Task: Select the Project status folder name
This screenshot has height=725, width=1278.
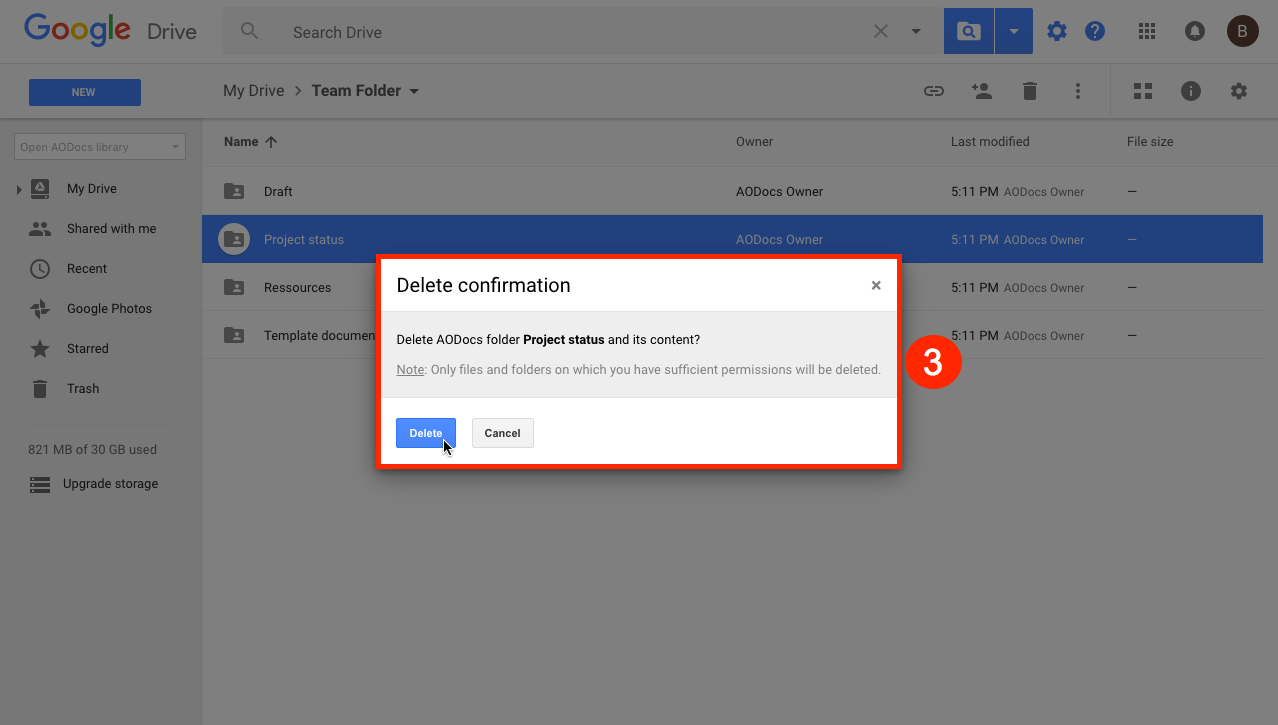Action: (304, 240)
